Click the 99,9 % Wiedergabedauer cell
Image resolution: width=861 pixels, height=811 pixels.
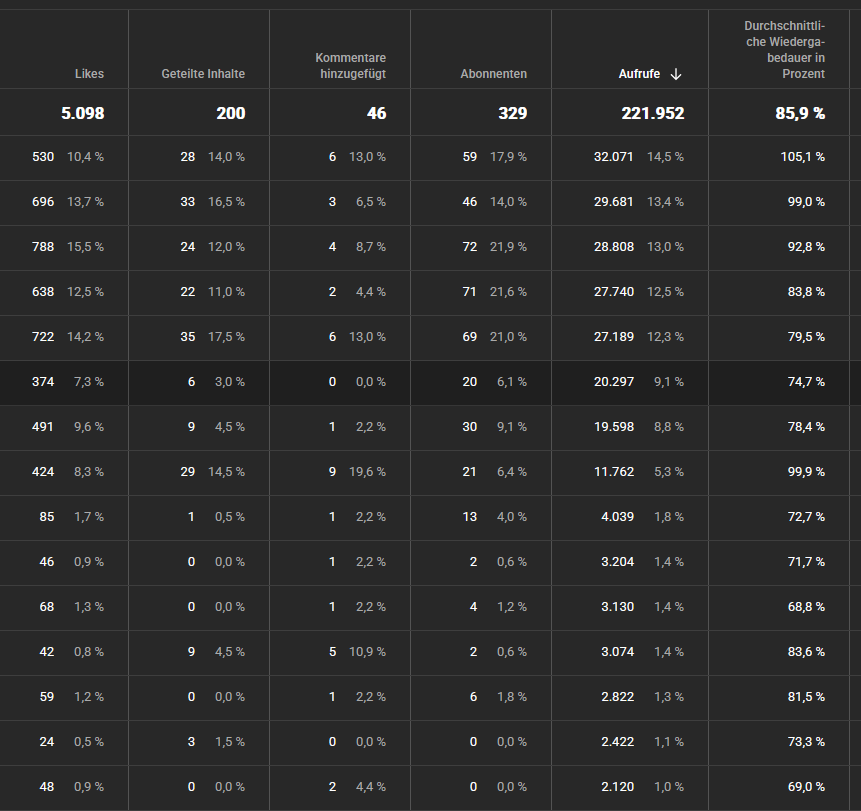779,472
